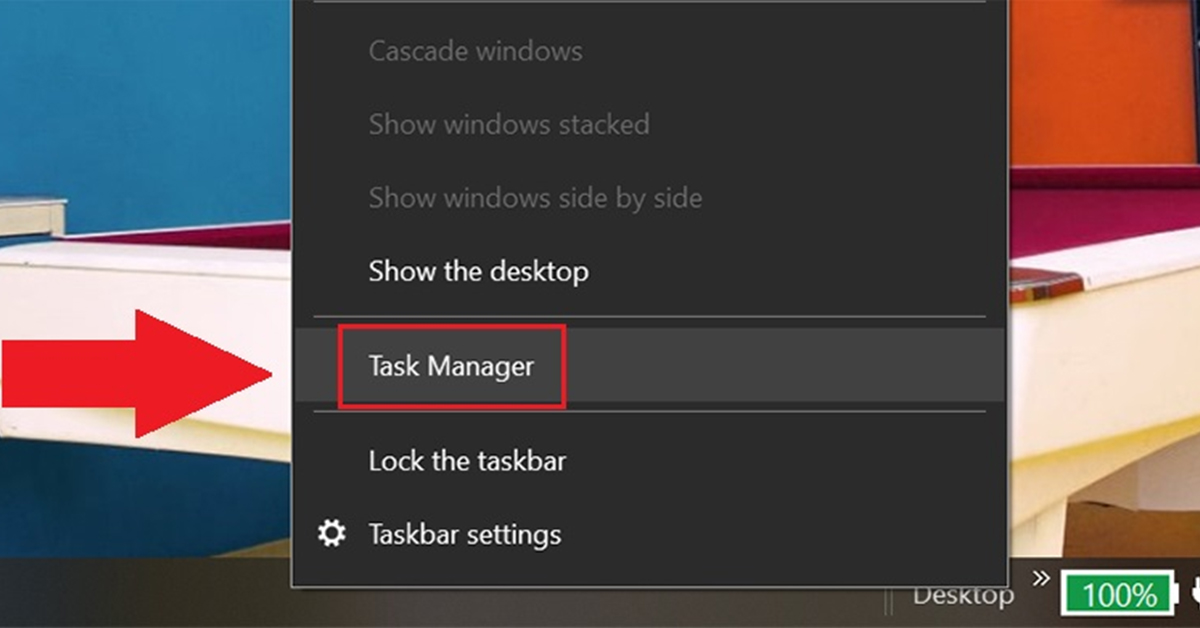Click the gear icon beside Taskbar settings
This screenshot has height=628, width=1200.
tap(331, 533)
